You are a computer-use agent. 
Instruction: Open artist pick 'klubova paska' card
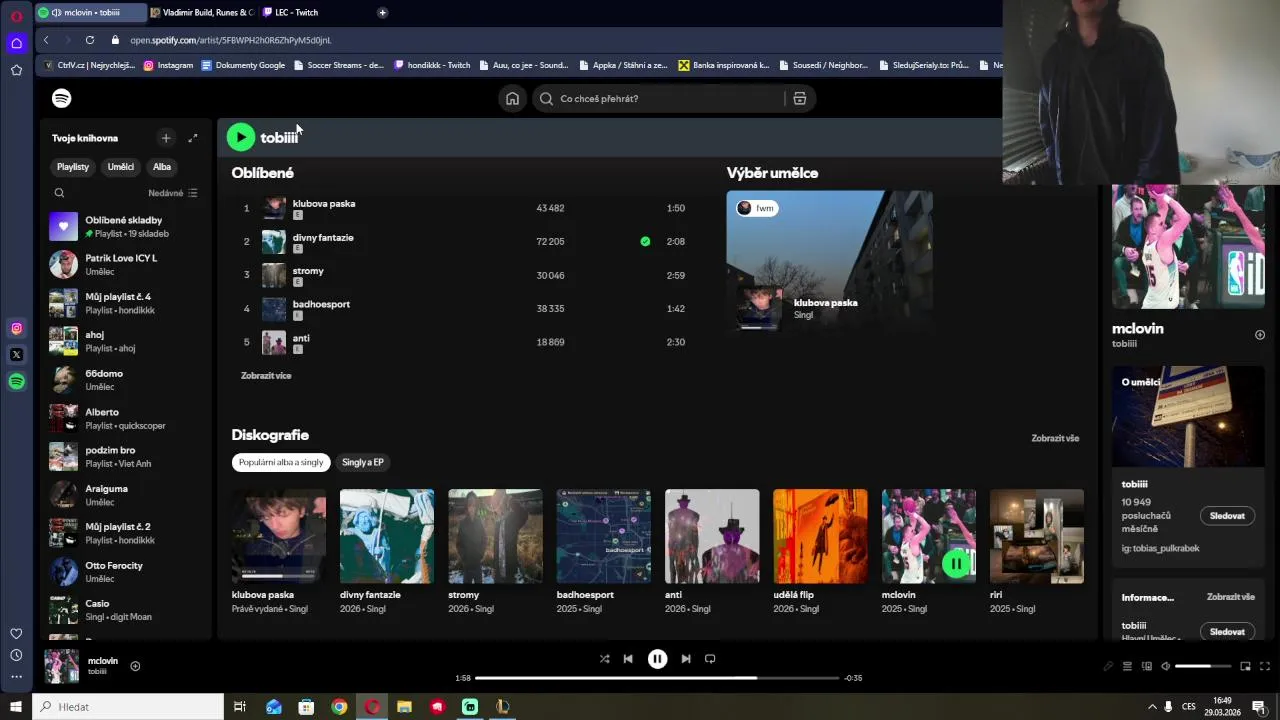[x=830, y=261]
